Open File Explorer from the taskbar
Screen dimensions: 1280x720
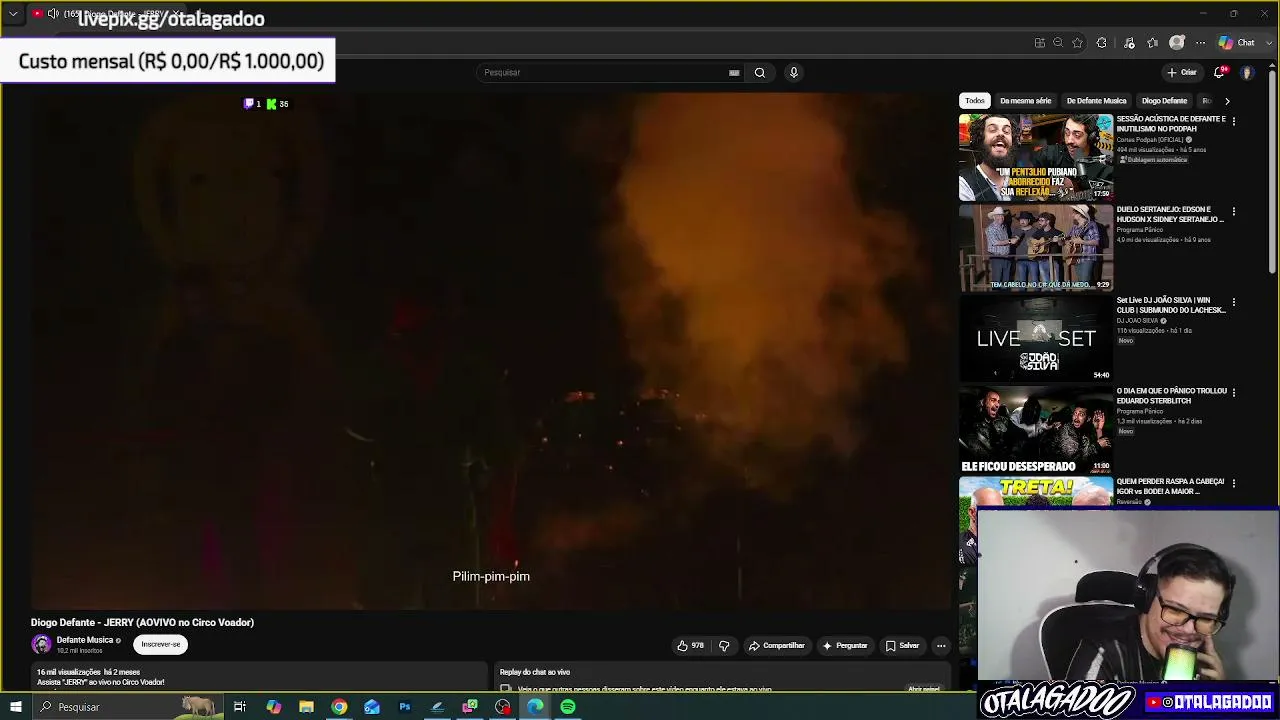306,707
